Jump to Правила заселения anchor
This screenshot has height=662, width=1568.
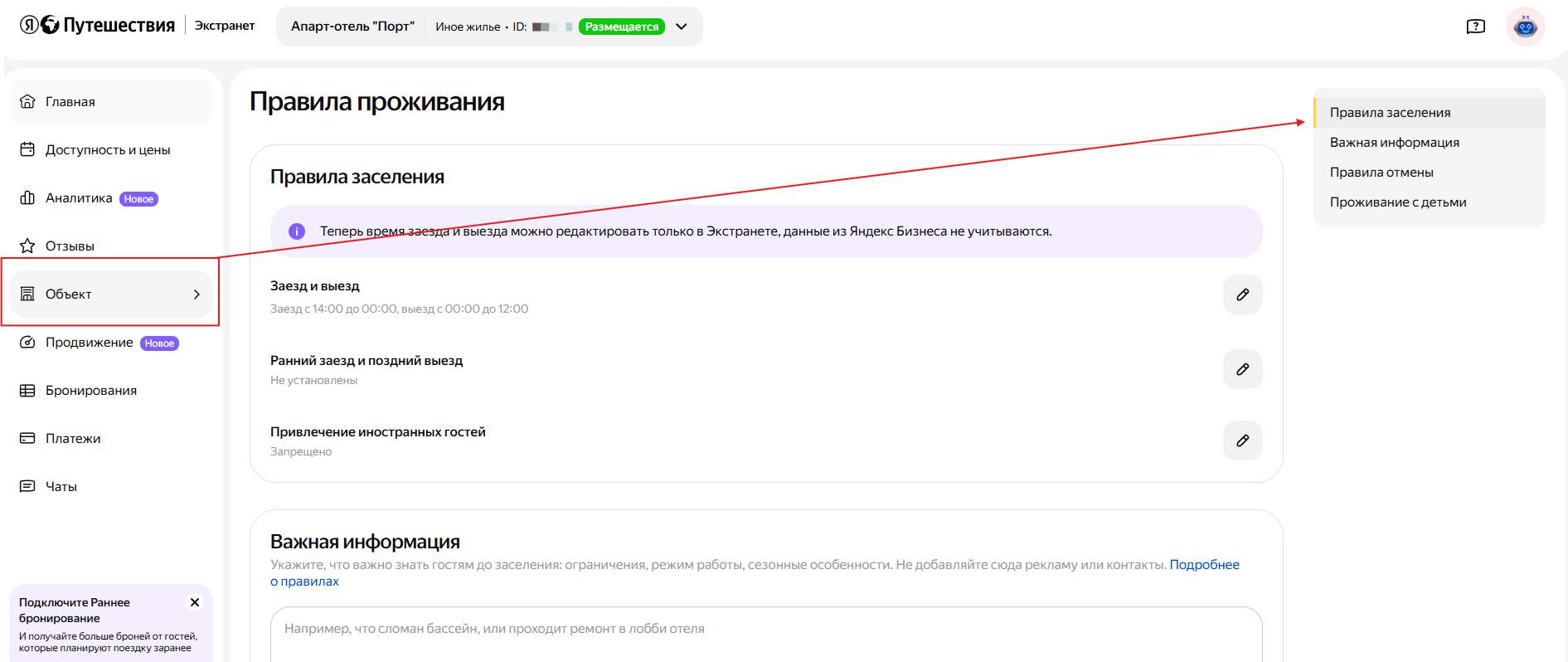pyautogui.click(x=1430, y=113)
